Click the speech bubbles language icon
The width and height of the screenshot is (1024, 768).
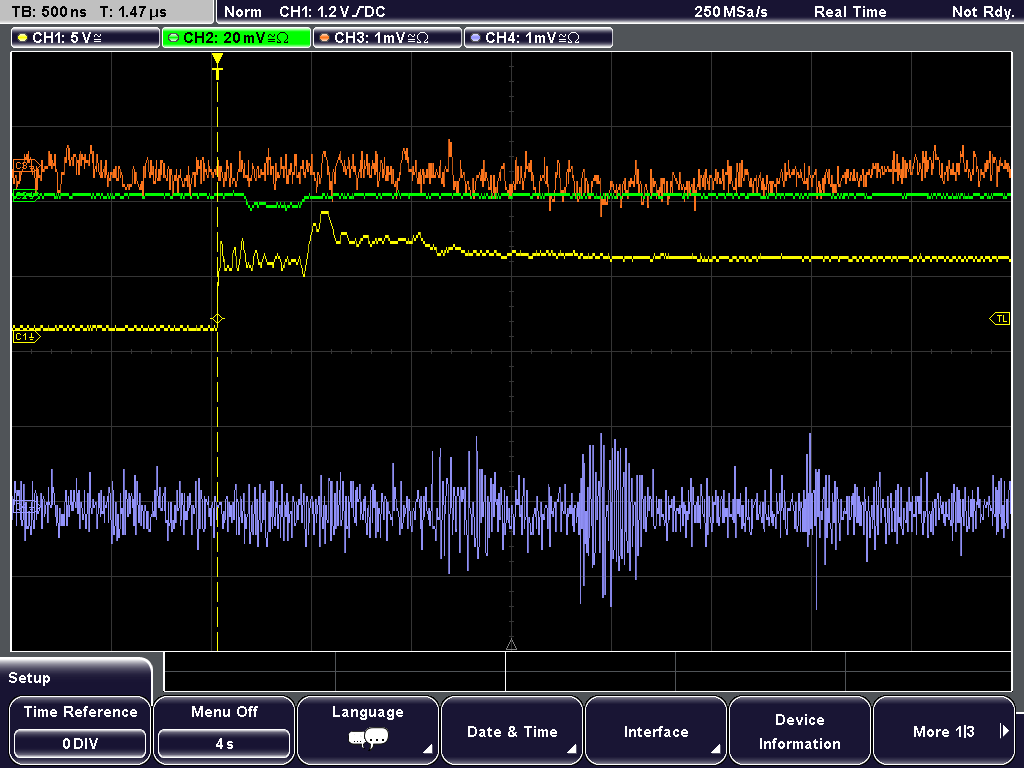[x=368, y=739]
